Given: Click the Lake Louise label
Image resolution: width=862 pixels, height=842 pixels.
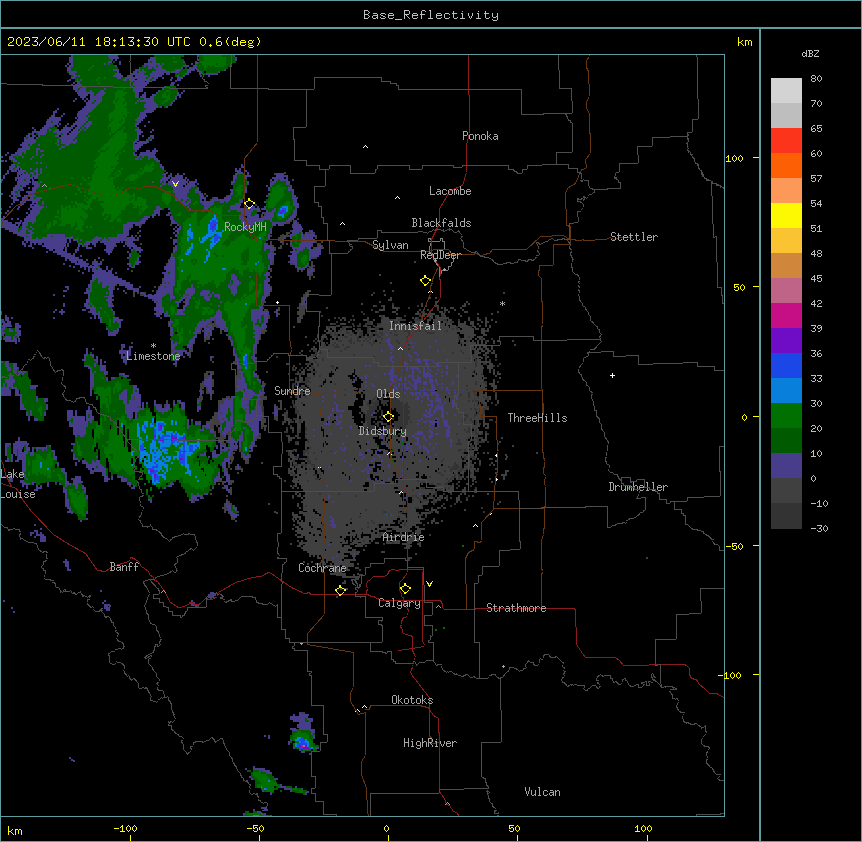Looking at the screenshot, I should point(18,484).
